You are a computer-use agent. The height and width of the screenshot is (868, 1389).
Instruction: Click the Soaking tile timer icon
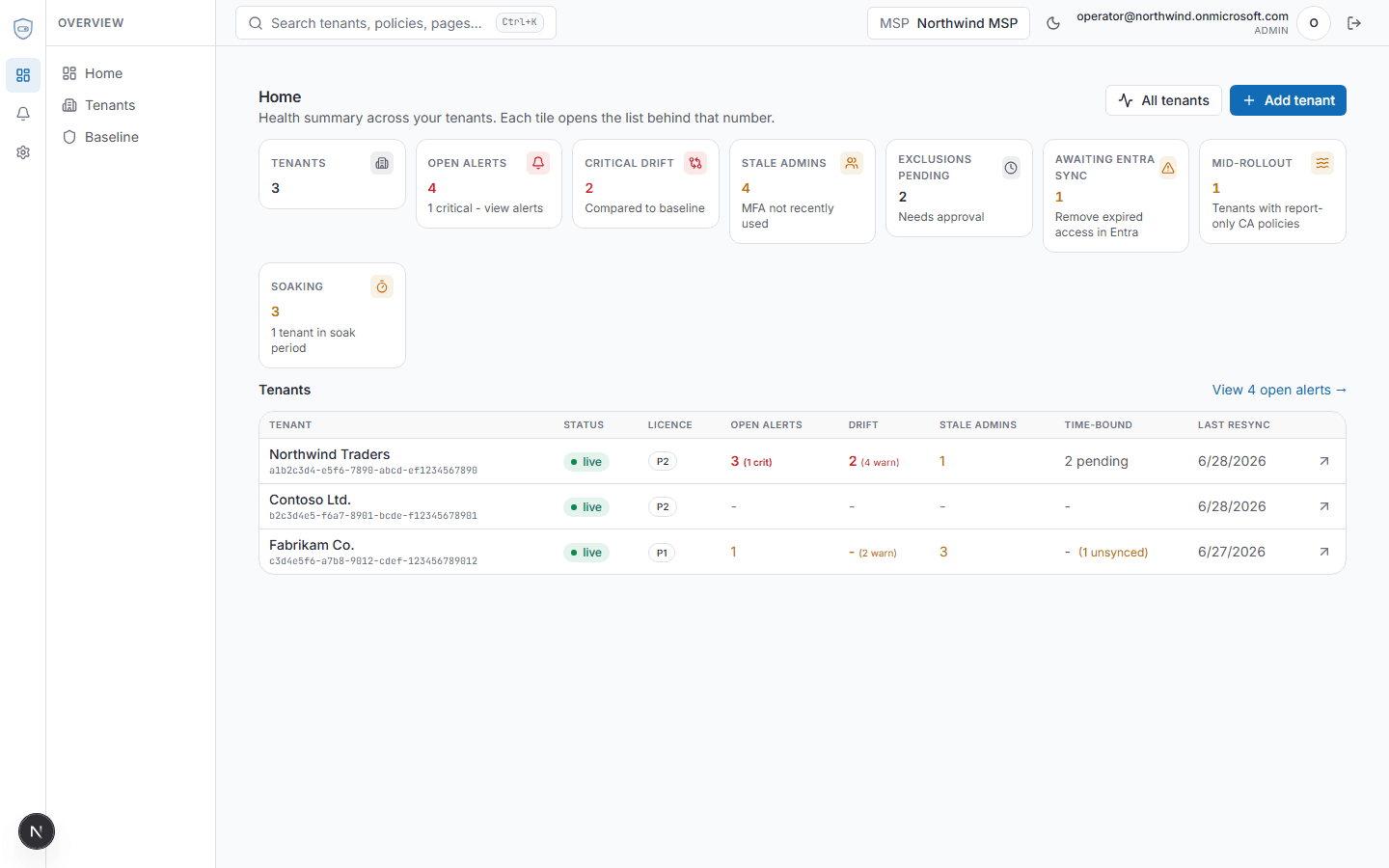[382, 286]
